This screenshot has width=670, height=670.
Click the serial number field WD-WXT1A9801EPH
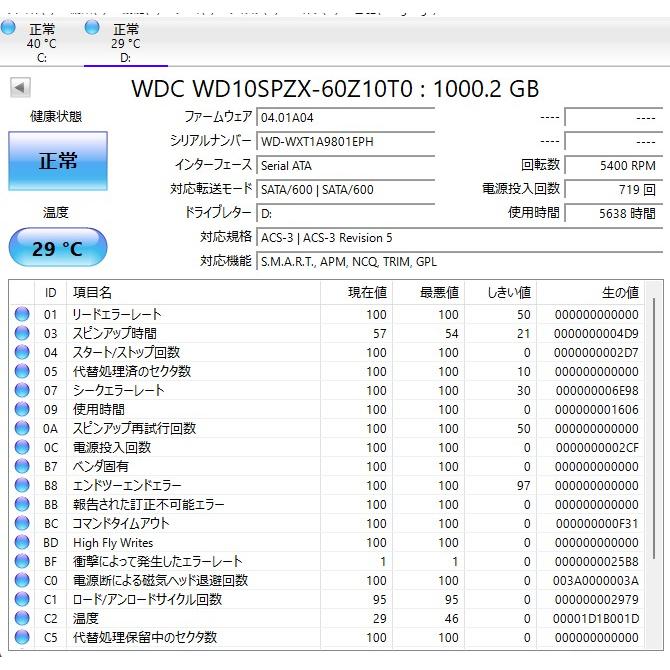(345, 141)
